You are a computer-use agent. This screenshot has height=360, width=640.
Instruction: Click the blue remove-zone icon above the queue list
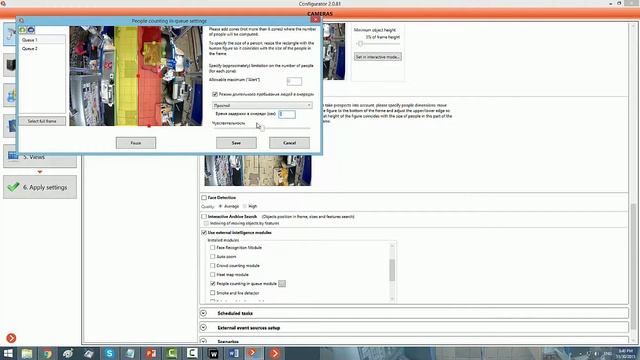31,30
